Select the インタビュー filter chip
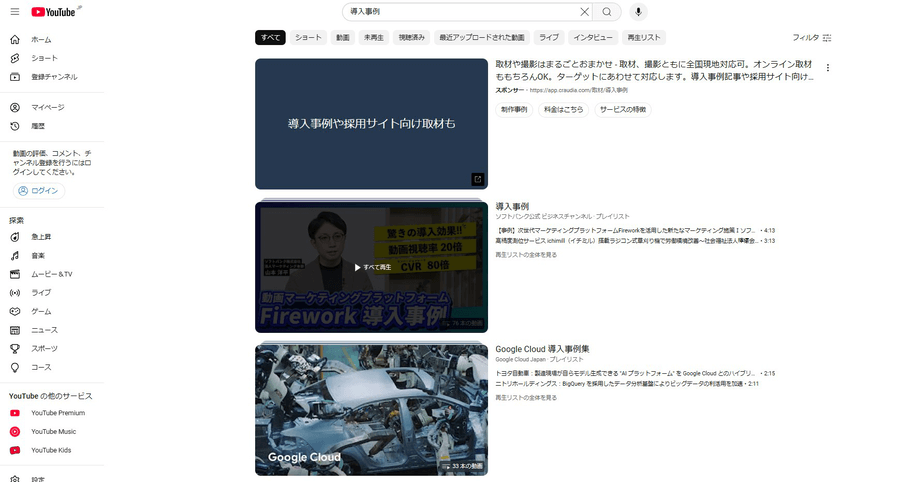The width and height of the screenshot is (900, 482). pyautogui.click(x=593, y=38)
